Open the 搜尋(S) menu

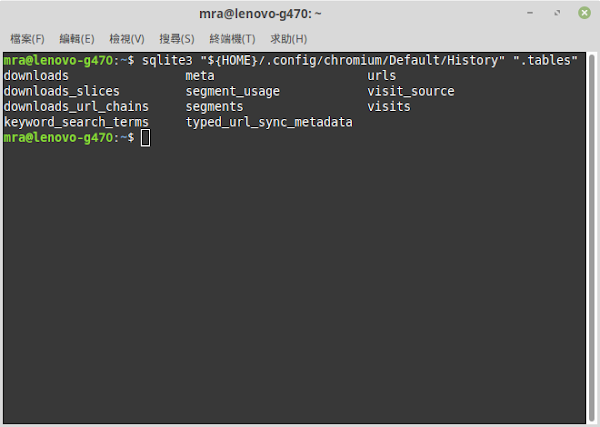pos(177,39)
